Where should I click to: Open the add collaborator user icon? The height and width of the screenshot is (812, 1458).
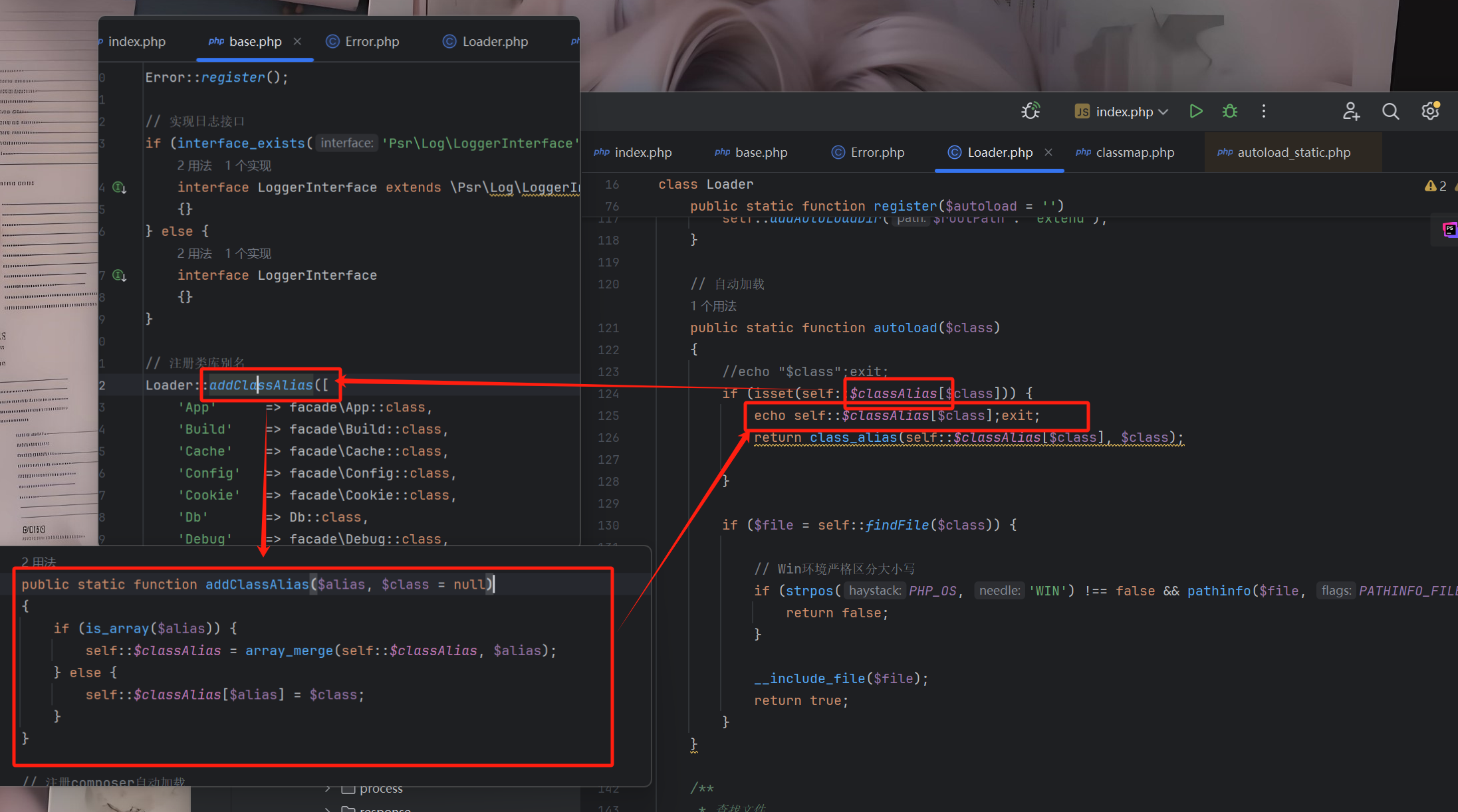[x=1350, y=111]
